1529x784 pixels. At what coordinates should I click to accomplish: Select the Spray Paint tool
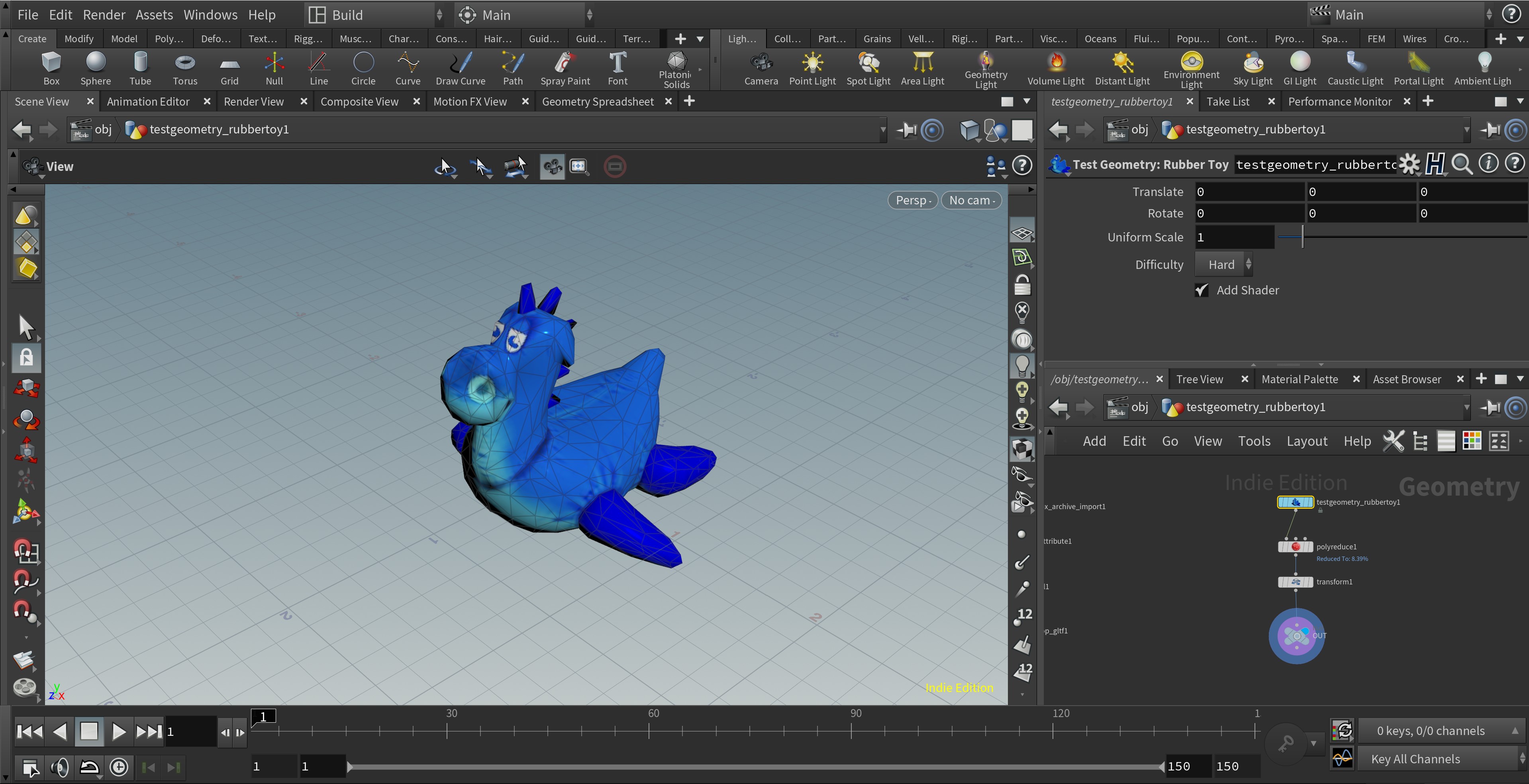(x=565, y=68)
